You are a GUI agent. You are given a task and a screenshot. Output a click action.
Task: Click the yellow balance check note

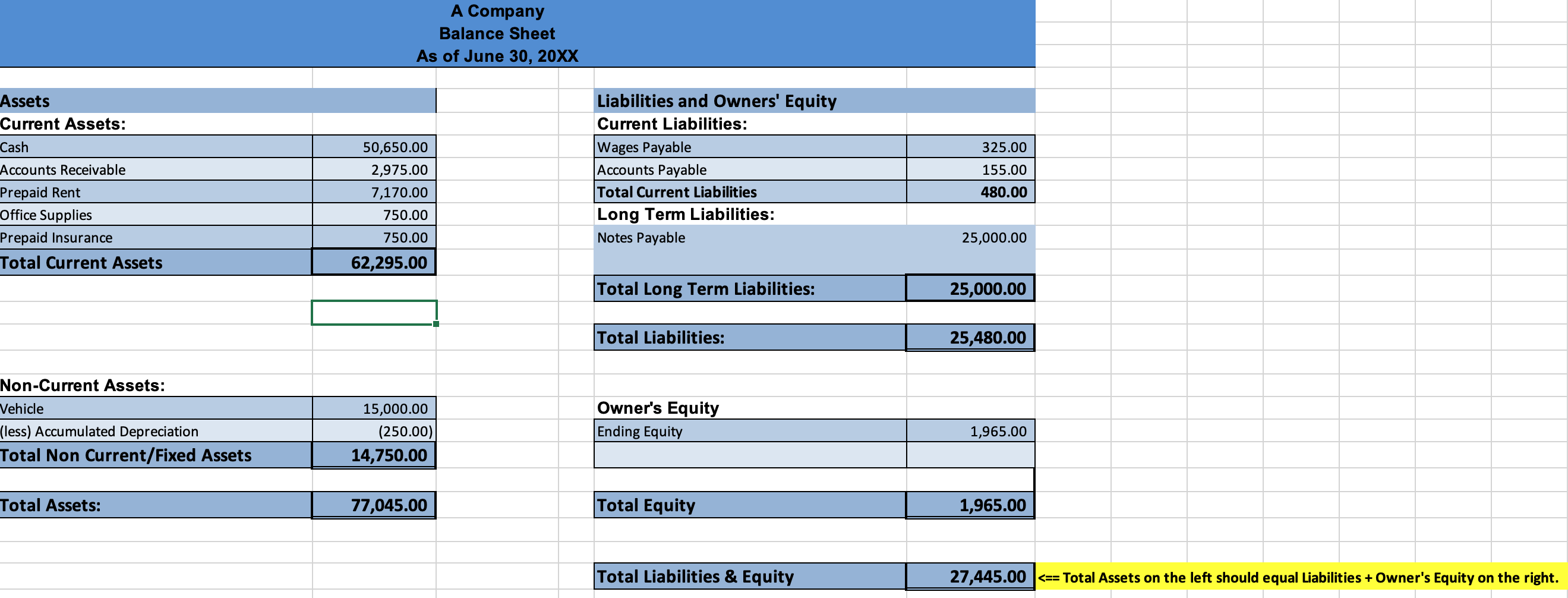pos(1296,577)
